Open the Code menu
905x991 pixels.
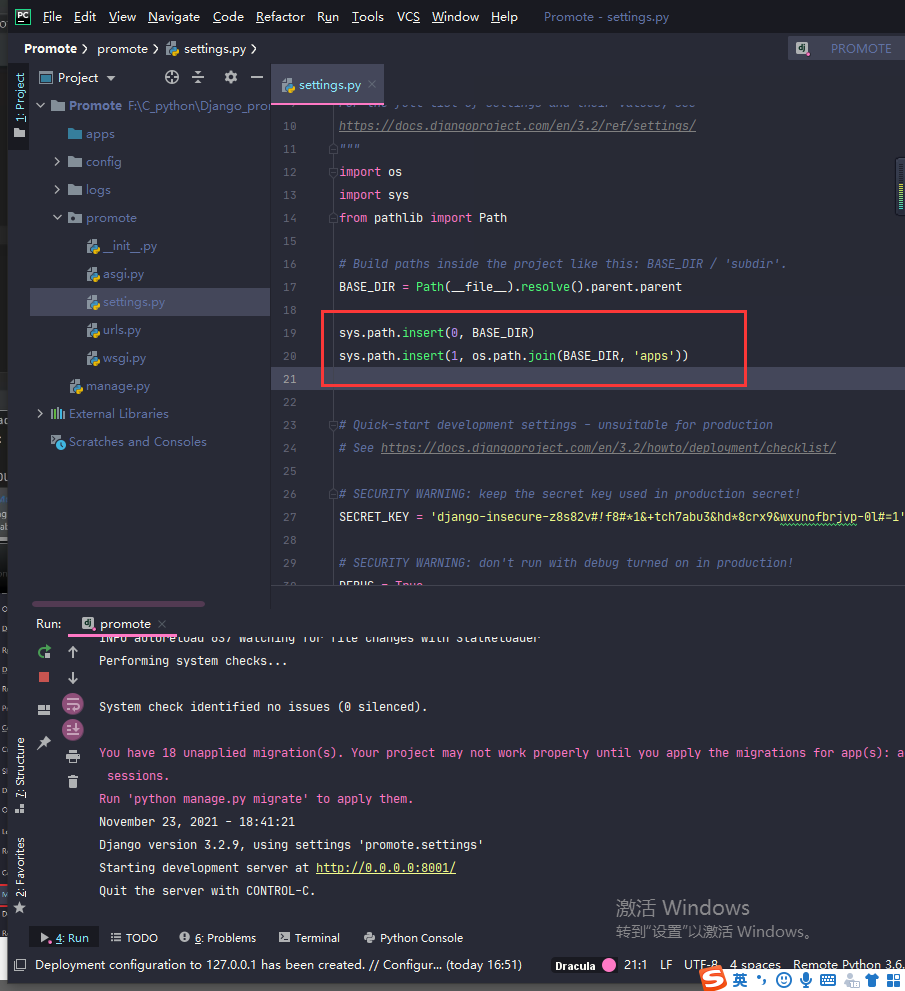228,17
